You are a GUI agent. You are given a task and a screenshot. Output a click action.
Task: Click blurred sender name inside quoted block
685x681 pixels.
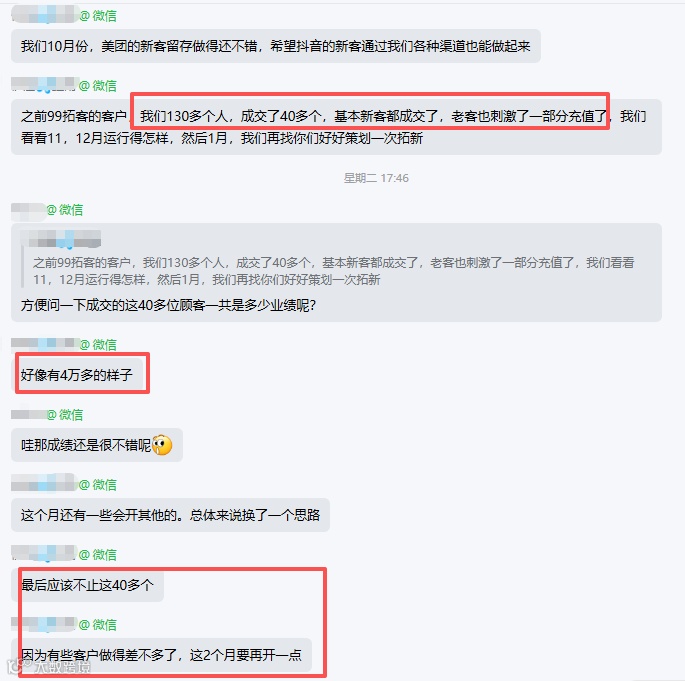point(60,239)
